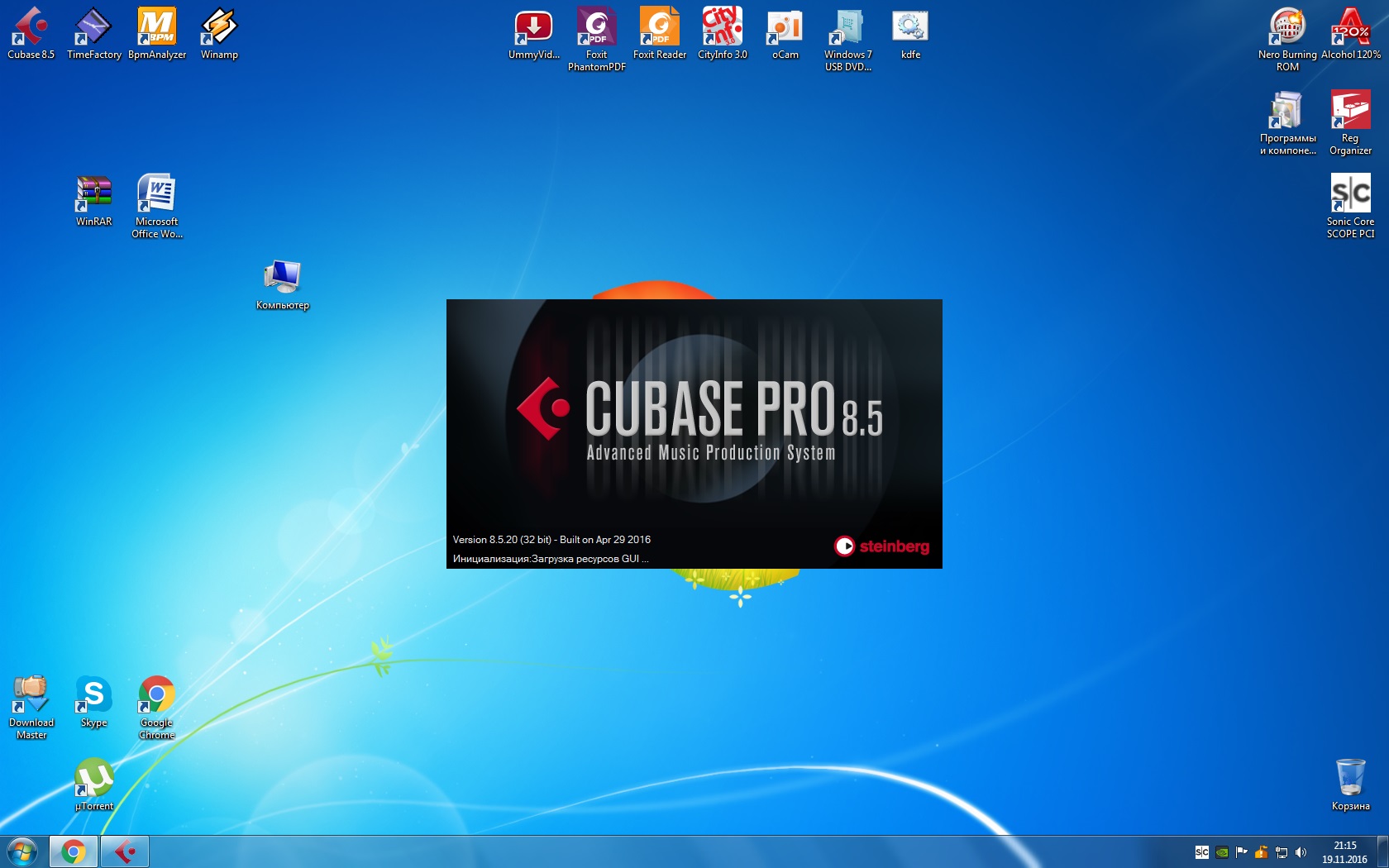Open the Cubase 8.5 desktop shortcut
Screen dimensions: 1389x868
31,33
